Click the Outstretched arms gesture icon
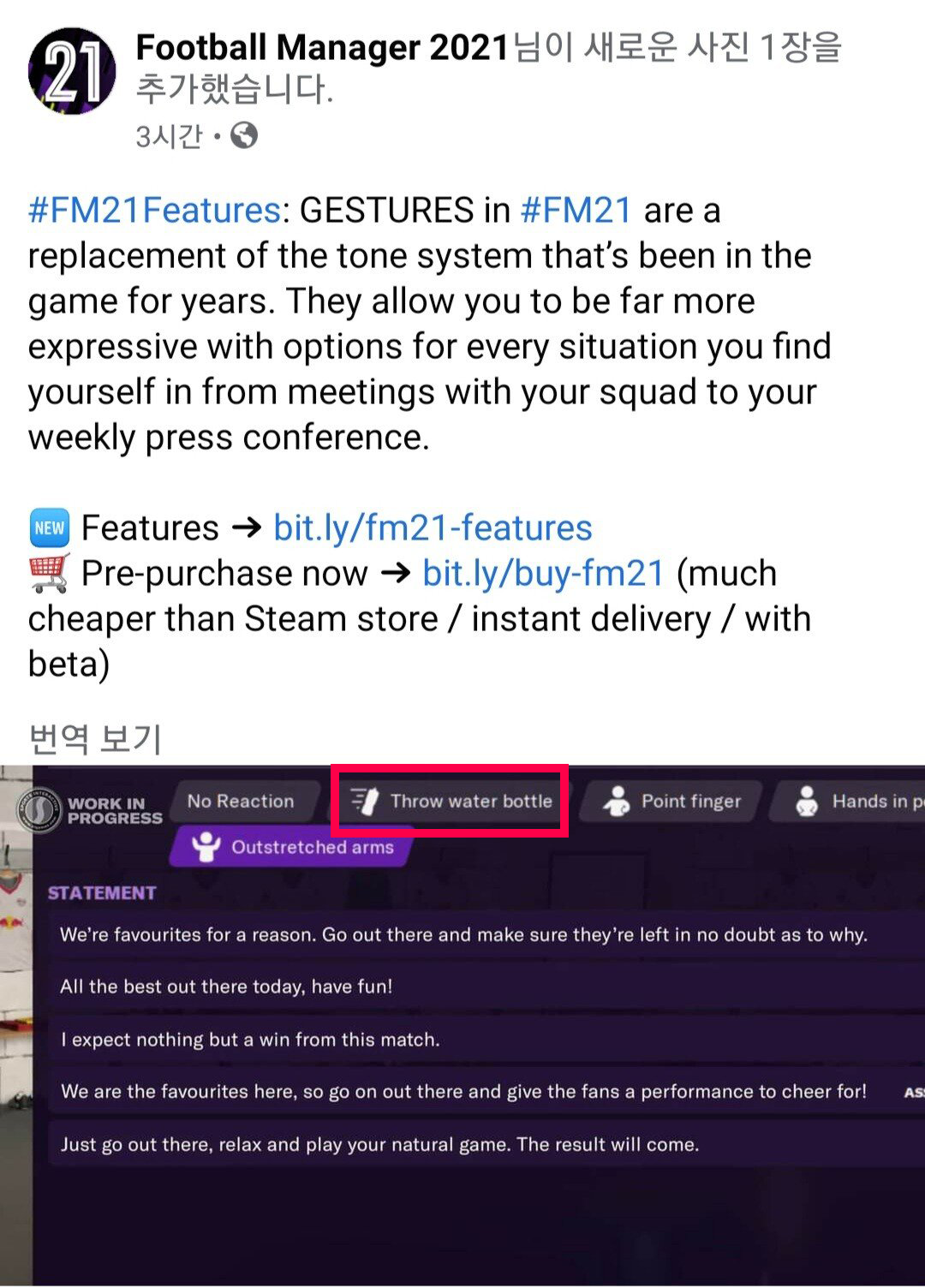This screenshot has width=925, height=1288. coord(206,847)
